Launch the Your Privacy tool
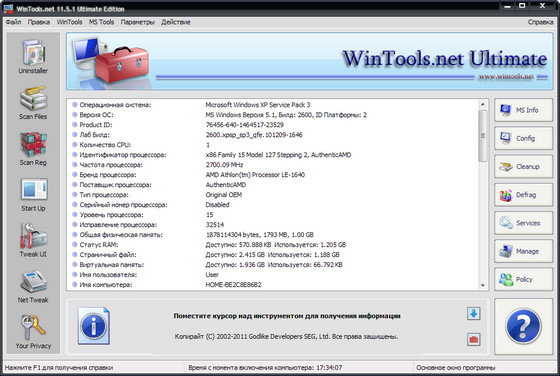The image size is (560, 376). [33, 332]
